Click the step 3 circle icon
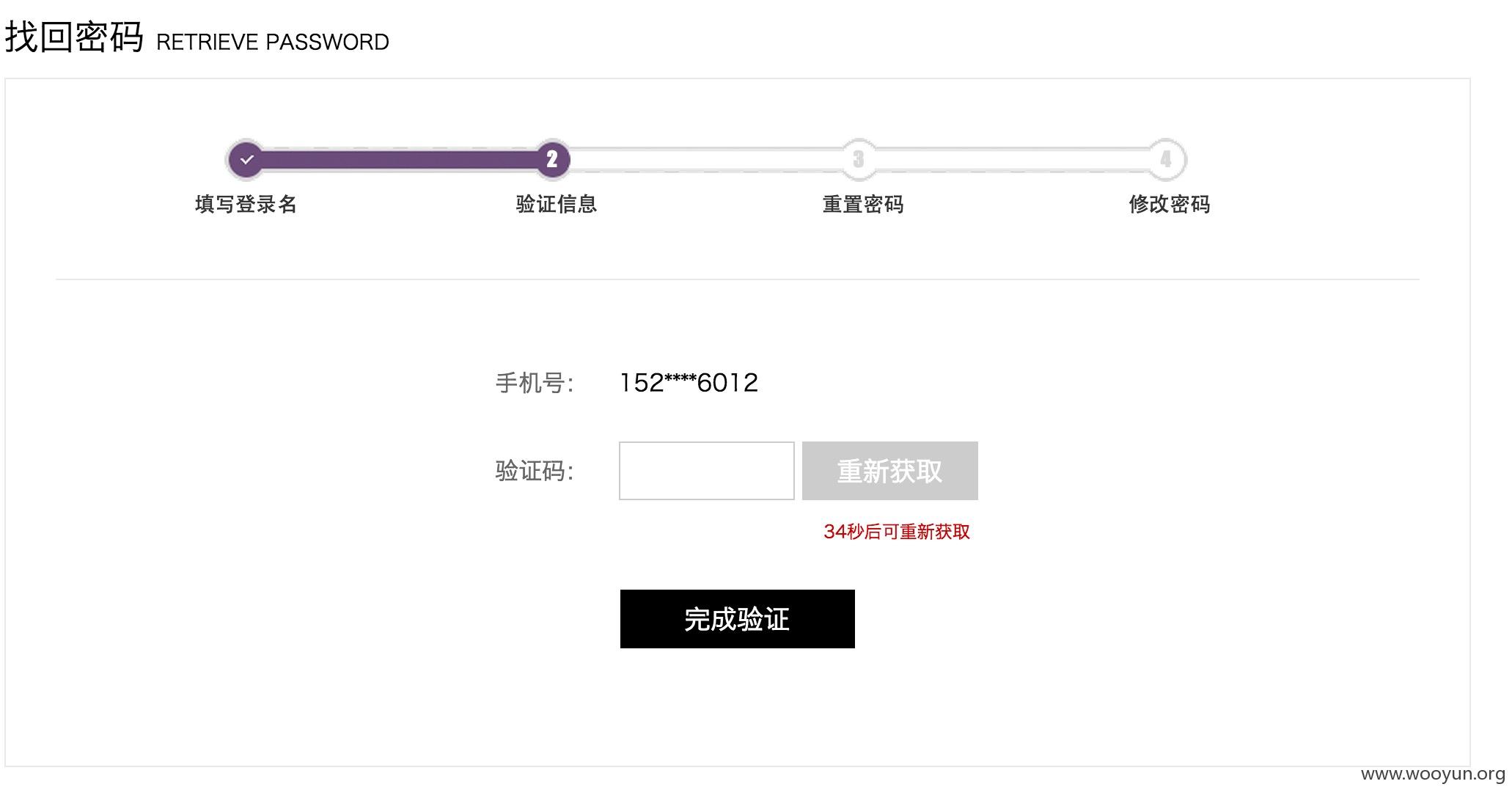This screenshot has height=795, width=1512. pyautogui.click(x=859, y=159)
